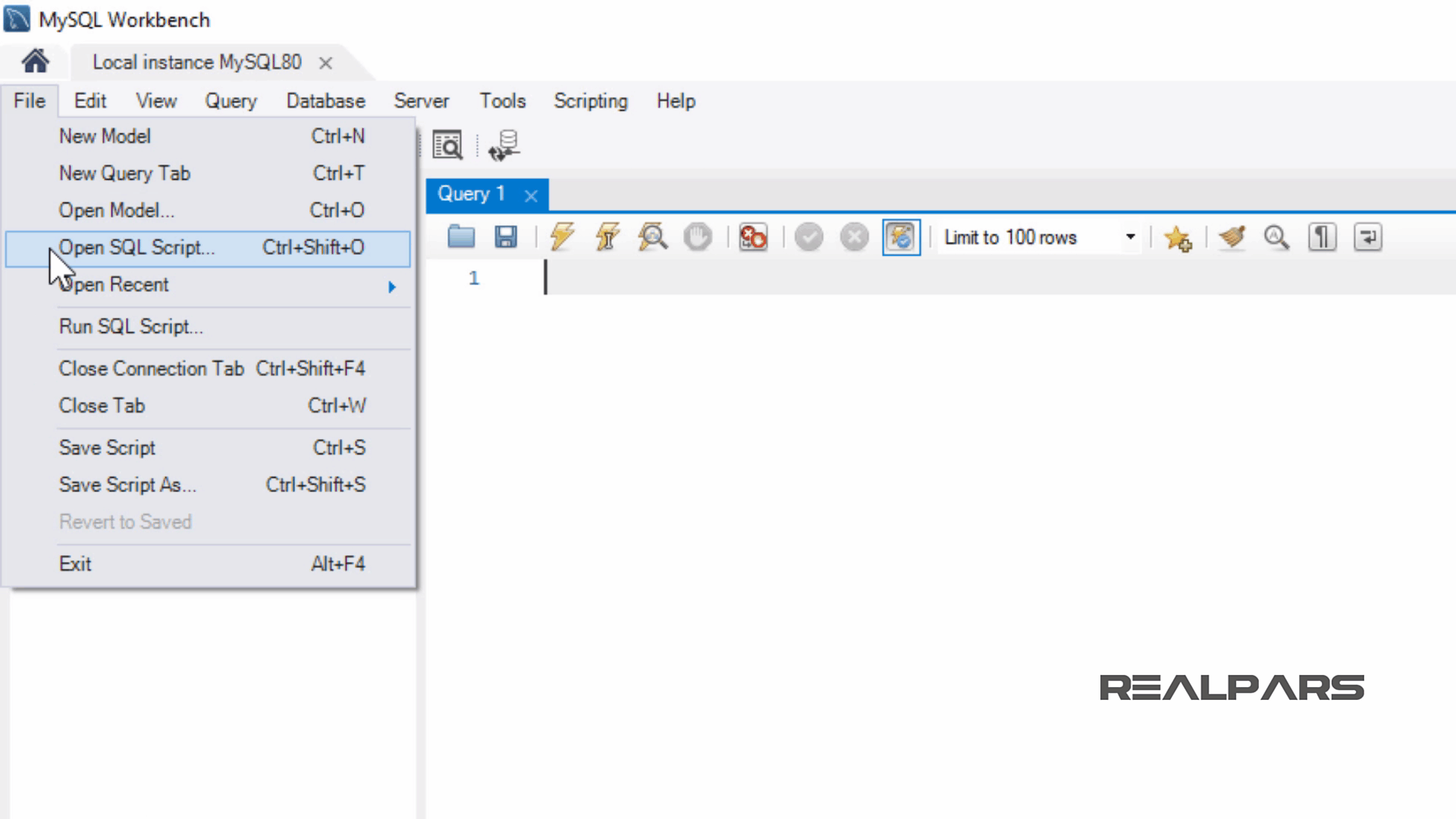Toggle word wrap in the editor
This screenshot has height=819, width=1456.
coord(1367,237)
